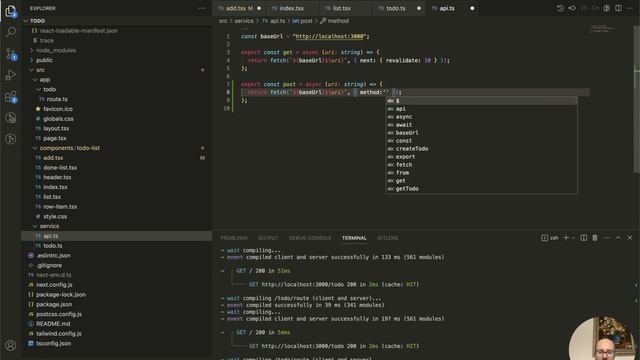The width and height of the screenshot is (640, 360).
Task: Open the timeline history icon in editor toolbar
Action: 560,8
